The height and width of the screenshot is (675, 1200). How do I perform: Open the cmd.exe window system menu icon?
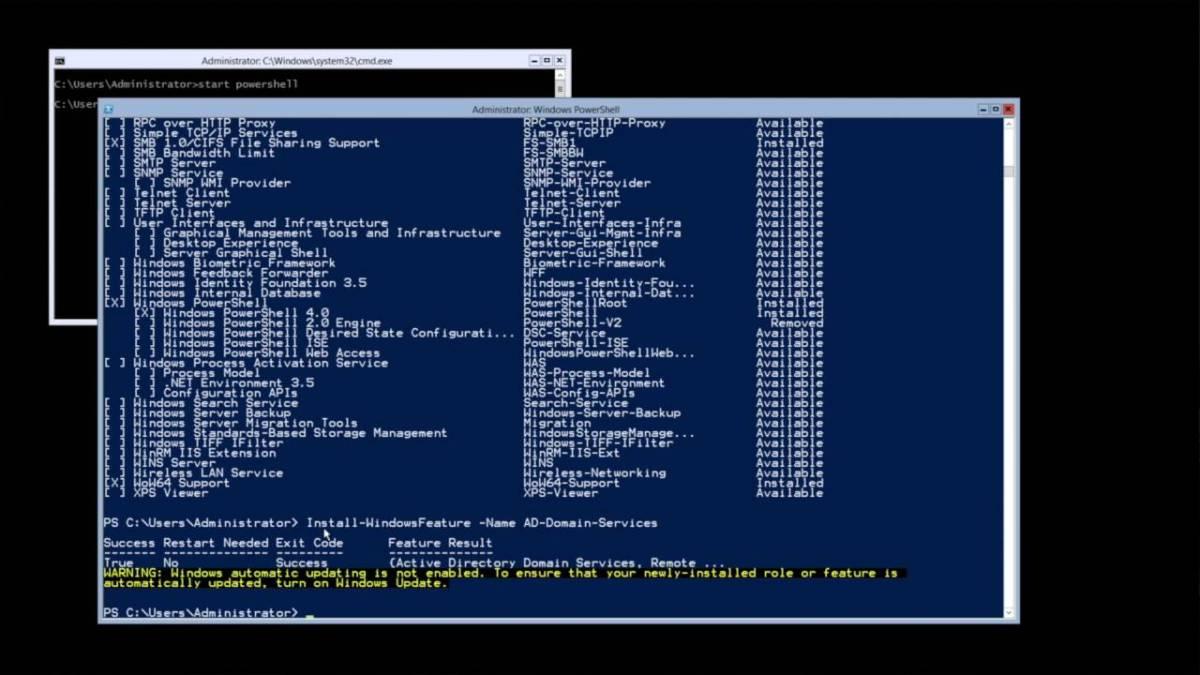coord(59,61)
